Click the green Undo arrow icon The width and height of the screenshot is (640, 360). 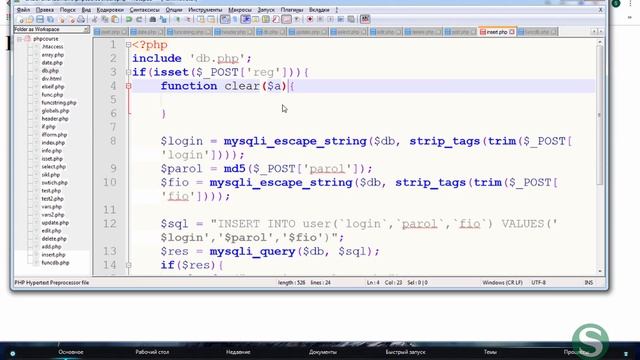[128, 19]
